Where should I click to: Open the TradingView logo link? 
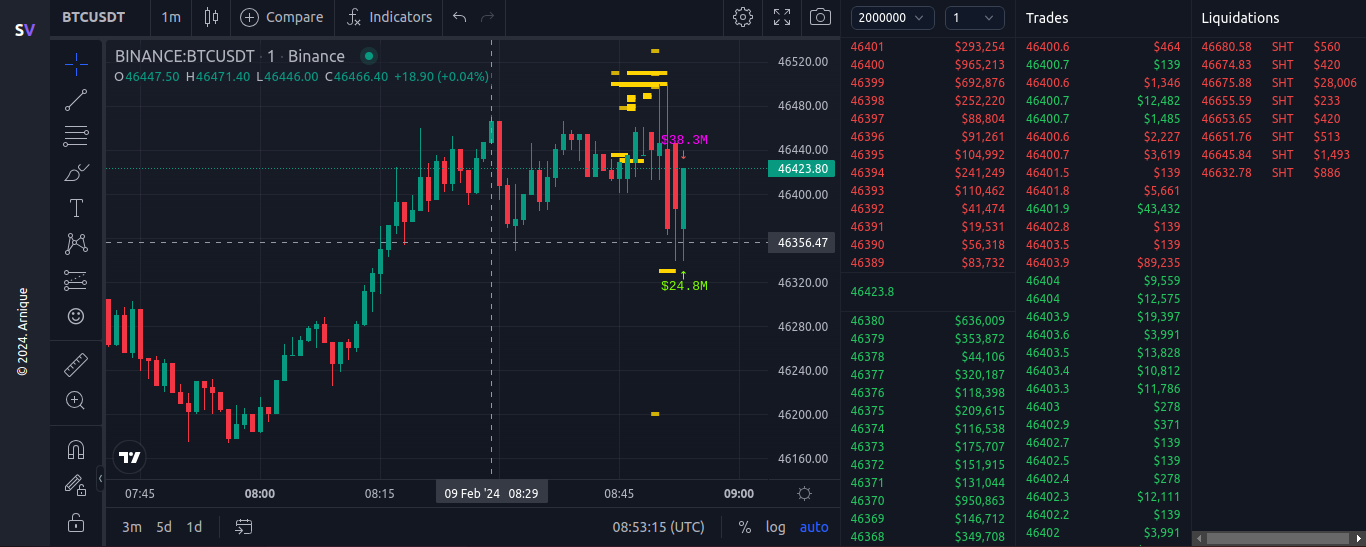129,457
